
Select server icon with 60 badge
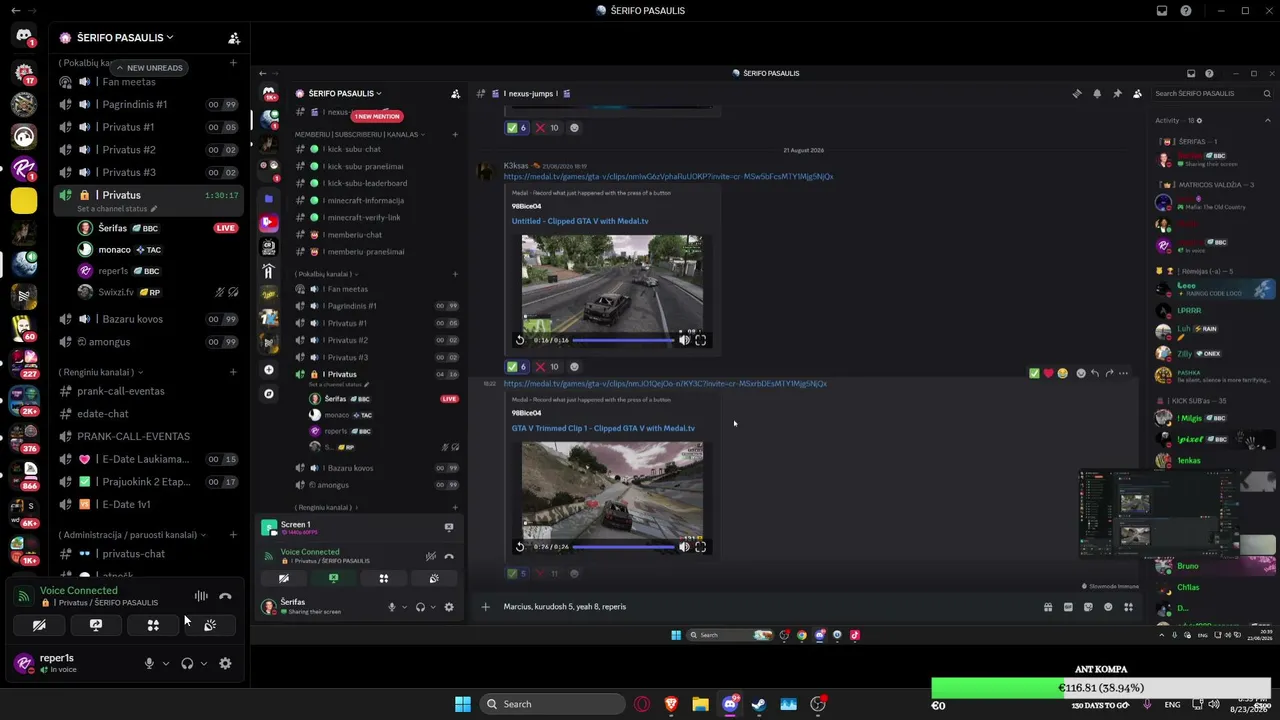(24, 327)
